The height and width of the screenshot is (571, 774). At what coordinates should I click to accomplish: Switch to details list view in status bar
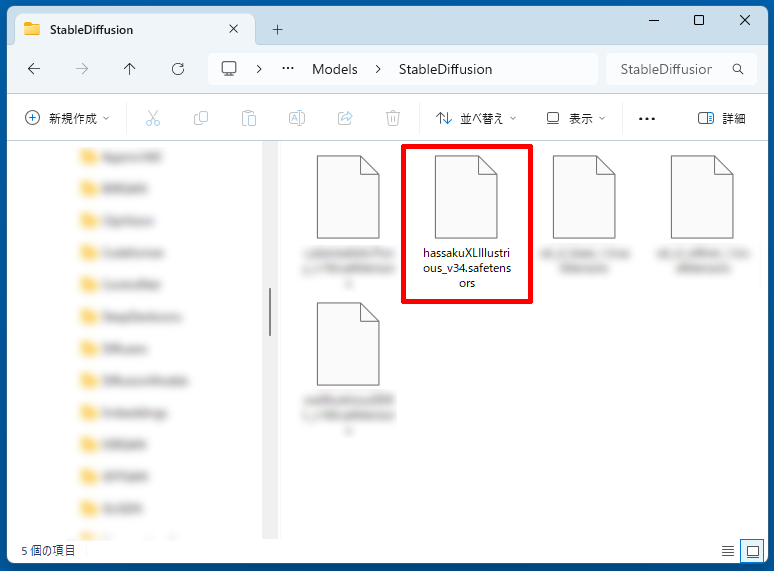click(728, 551)
